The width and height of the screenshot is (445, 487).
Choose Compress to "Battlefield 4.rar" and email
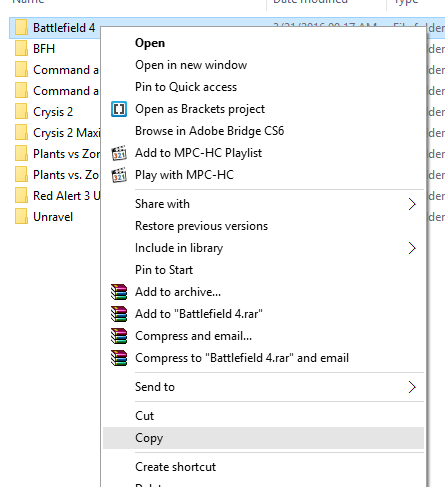click(x=263, y=358)
